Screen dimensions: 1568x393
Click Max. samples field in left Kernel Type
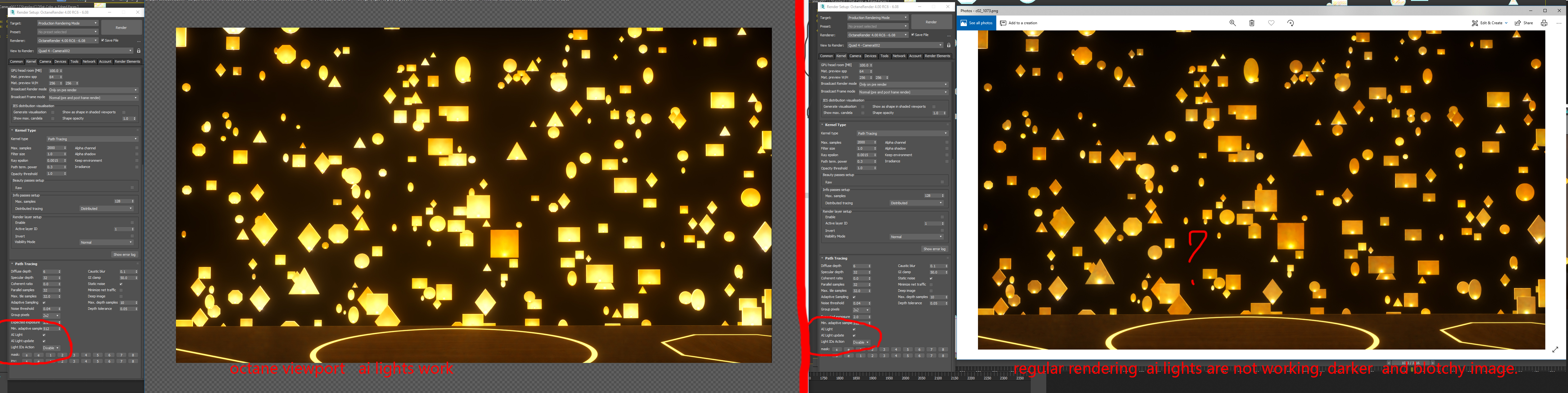click(x=55, y=148)
